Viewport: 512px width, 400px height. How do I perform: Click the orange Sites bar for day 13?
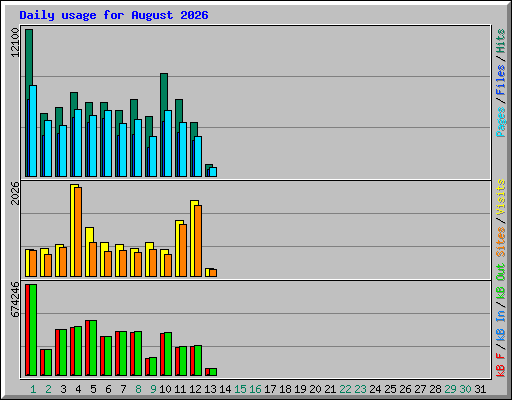(213, 273)
